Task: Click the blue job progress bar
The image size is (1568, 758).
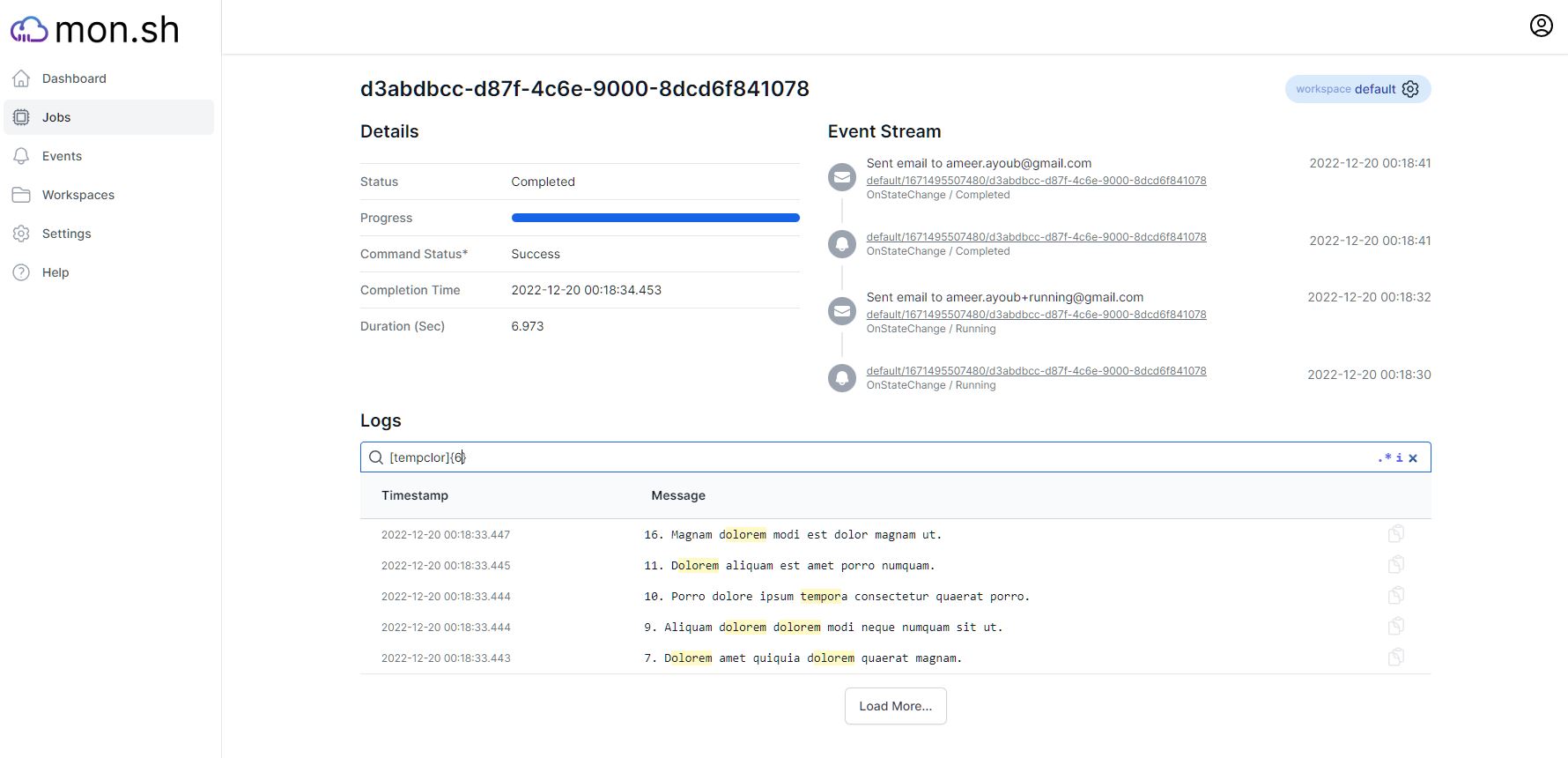Action: tap(655, 218)
